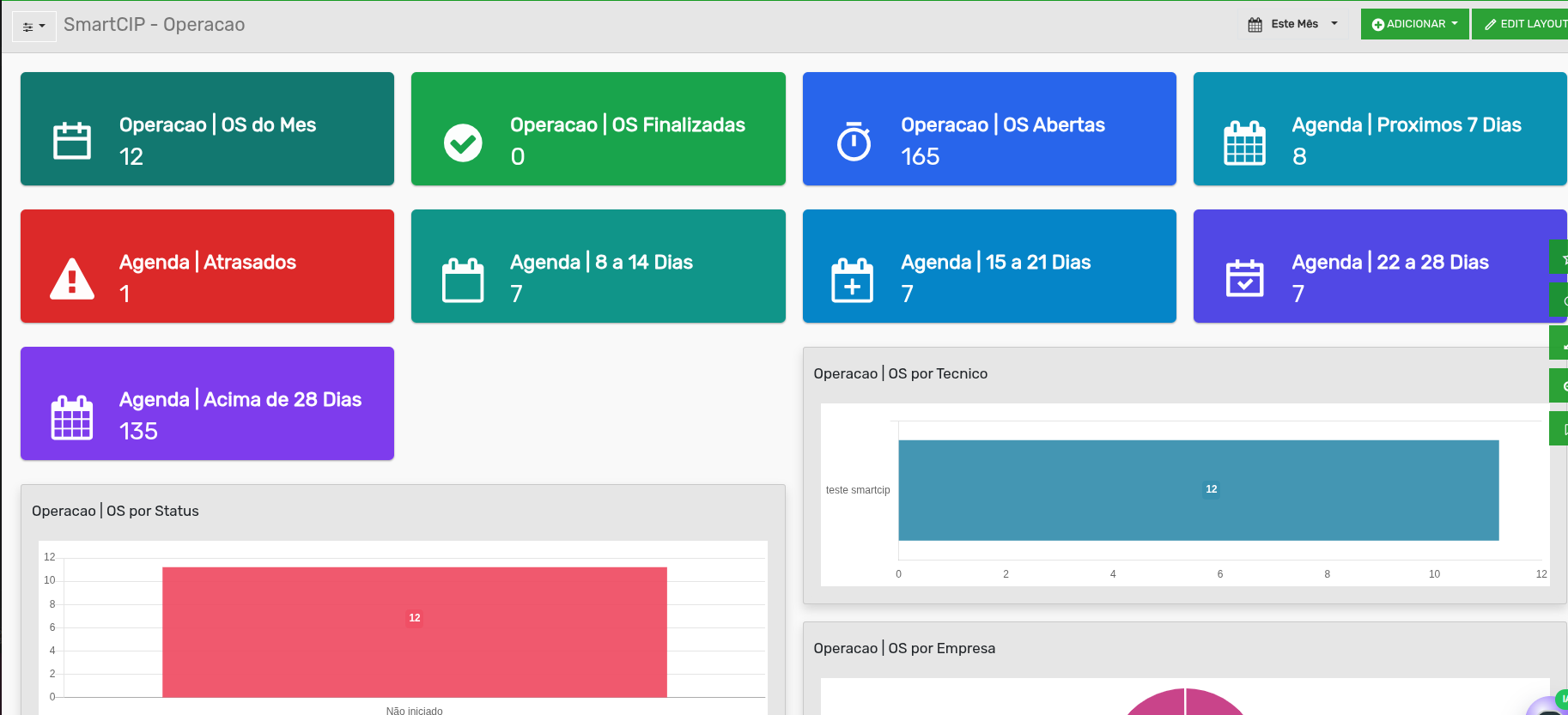The height and width of the screenshot is (715, 1568).
Task: Select the Agenda | 22 a 28 Dias title
Action: click(x=1390, y=263)
